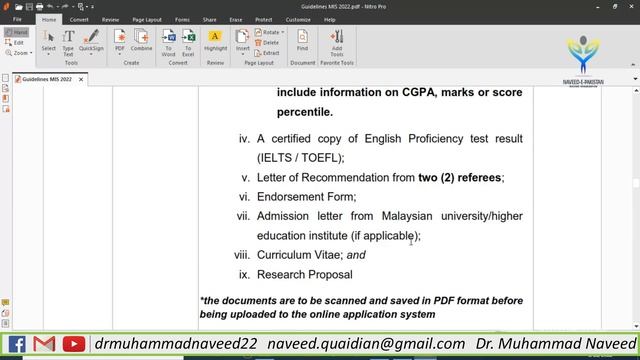Open the document tab list dropdown
This screenshot has width=640, height=360.
[636, 79]
